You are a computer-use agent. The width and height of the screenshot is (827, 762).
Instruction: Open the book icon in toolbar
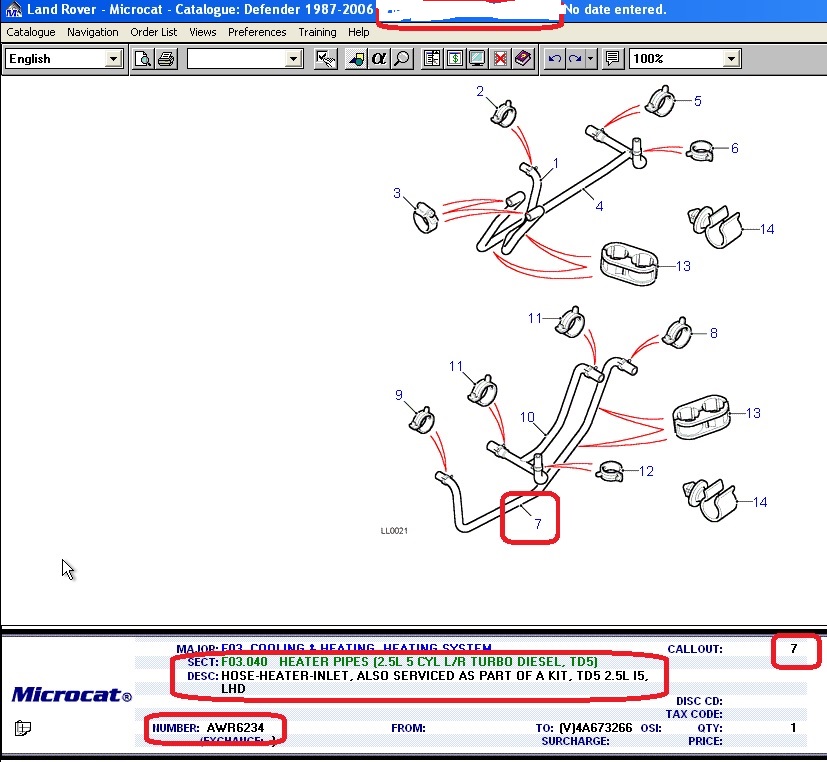coord(523,59)
